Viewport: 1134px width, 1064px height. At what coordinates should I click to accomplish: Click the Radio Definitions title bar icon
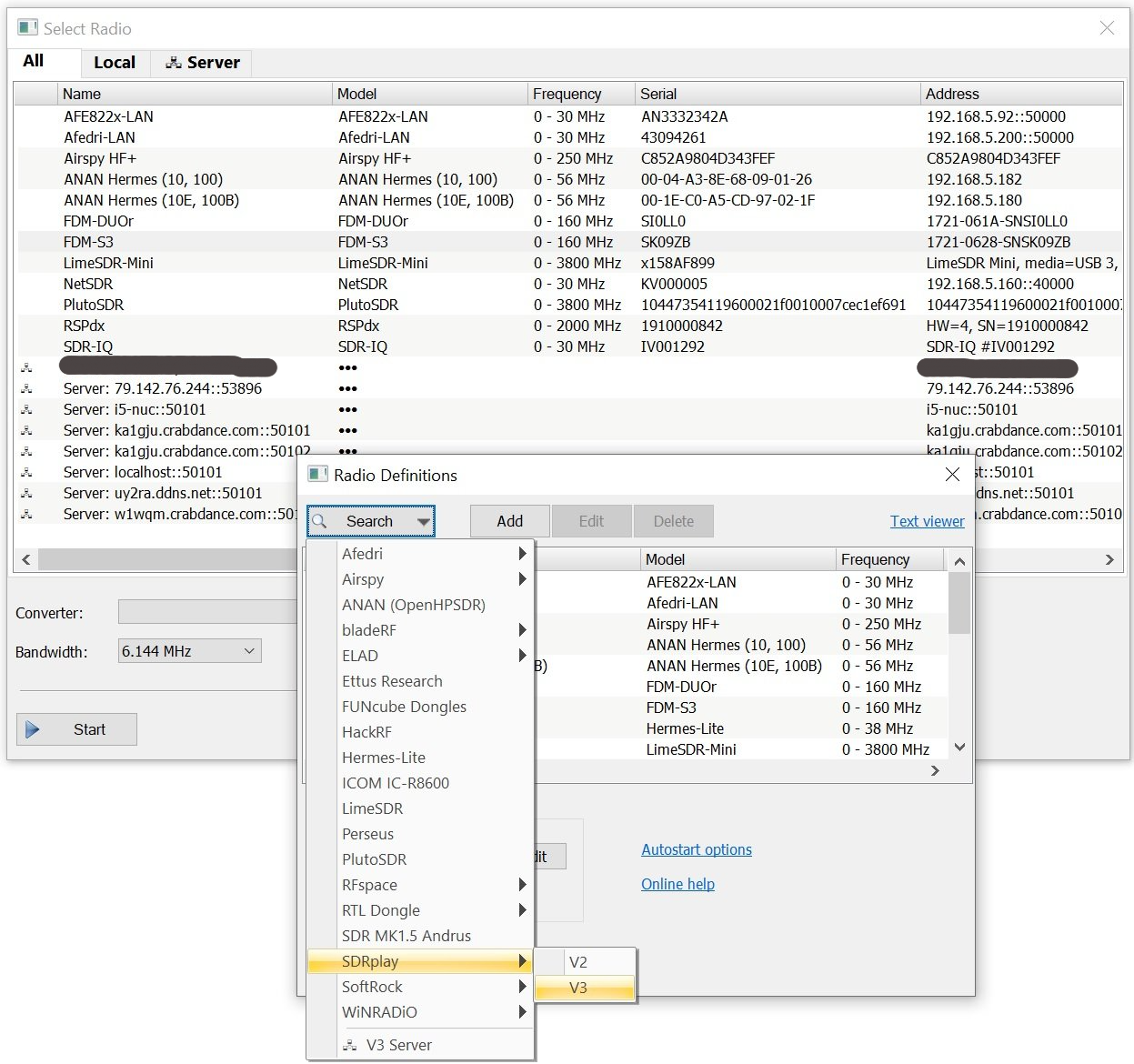pos(318,475)
